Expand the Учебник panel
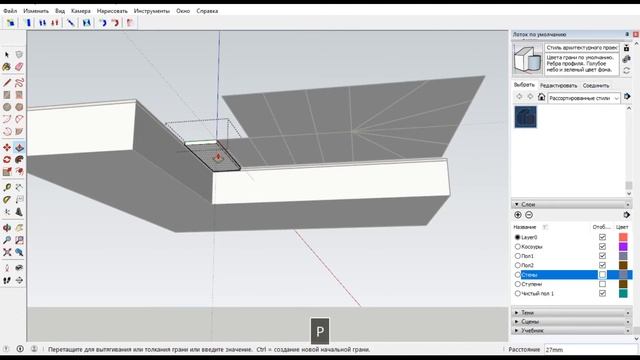The image size is (640, 360). [x=571, y=331]
